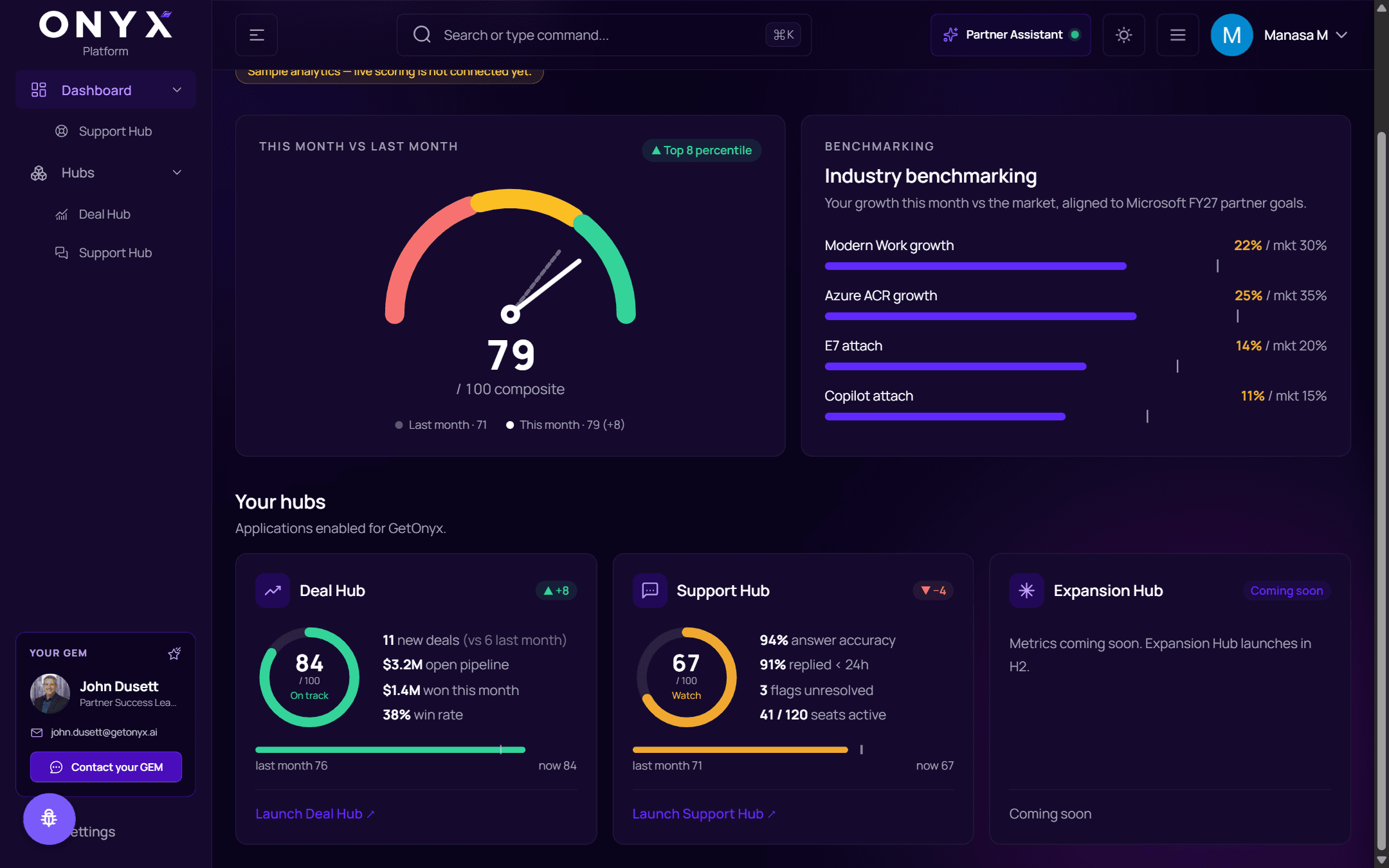This screenshot has width=1389, height=868.
Task: Open the purple bug report floating button
Action: (49, 818)
